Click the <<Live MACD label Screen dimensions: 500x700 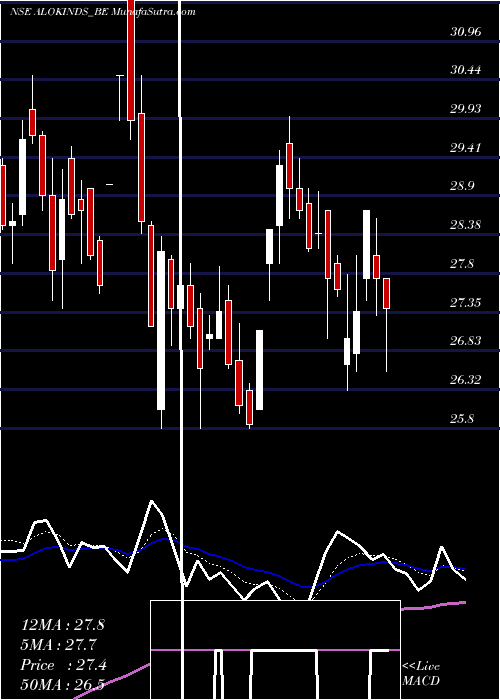[x=421, y=674]
